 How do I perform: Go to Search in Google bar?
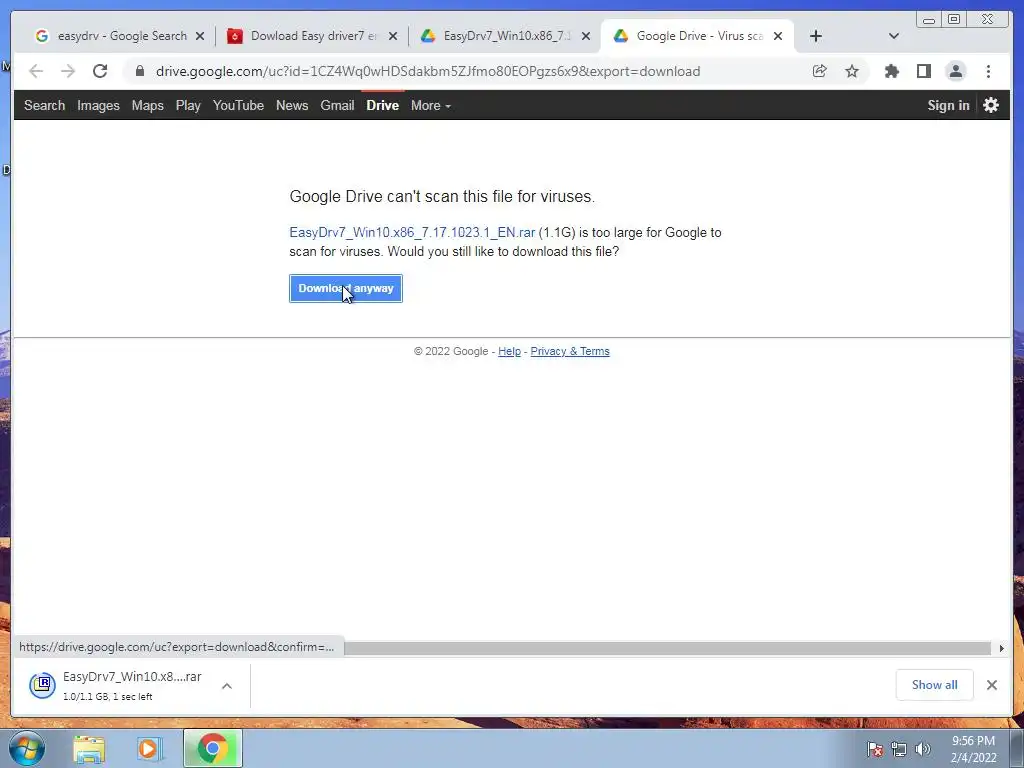[x=44, y=105]
